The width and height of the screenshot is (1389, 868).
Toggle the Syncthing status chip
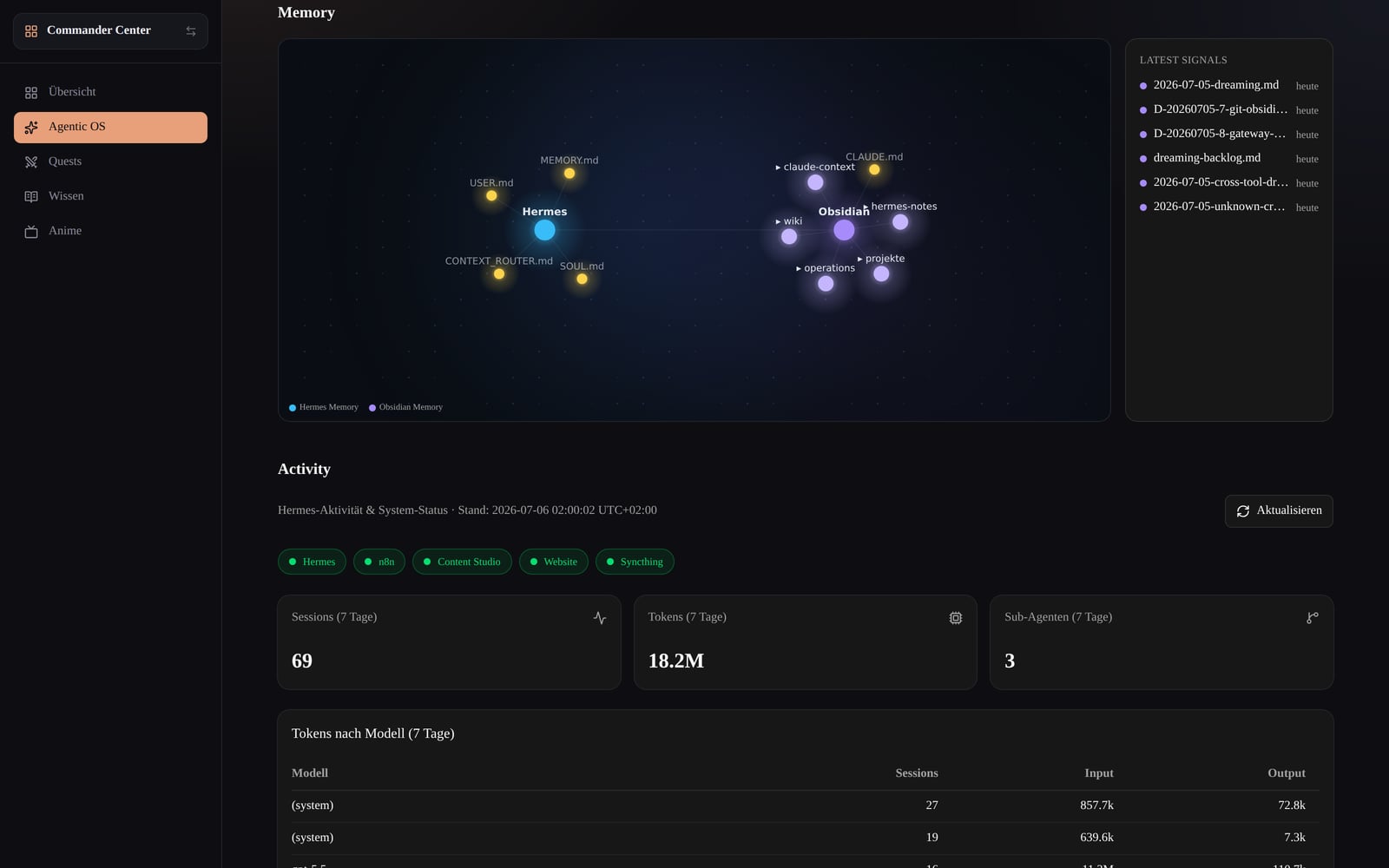[x=635, y=562]
